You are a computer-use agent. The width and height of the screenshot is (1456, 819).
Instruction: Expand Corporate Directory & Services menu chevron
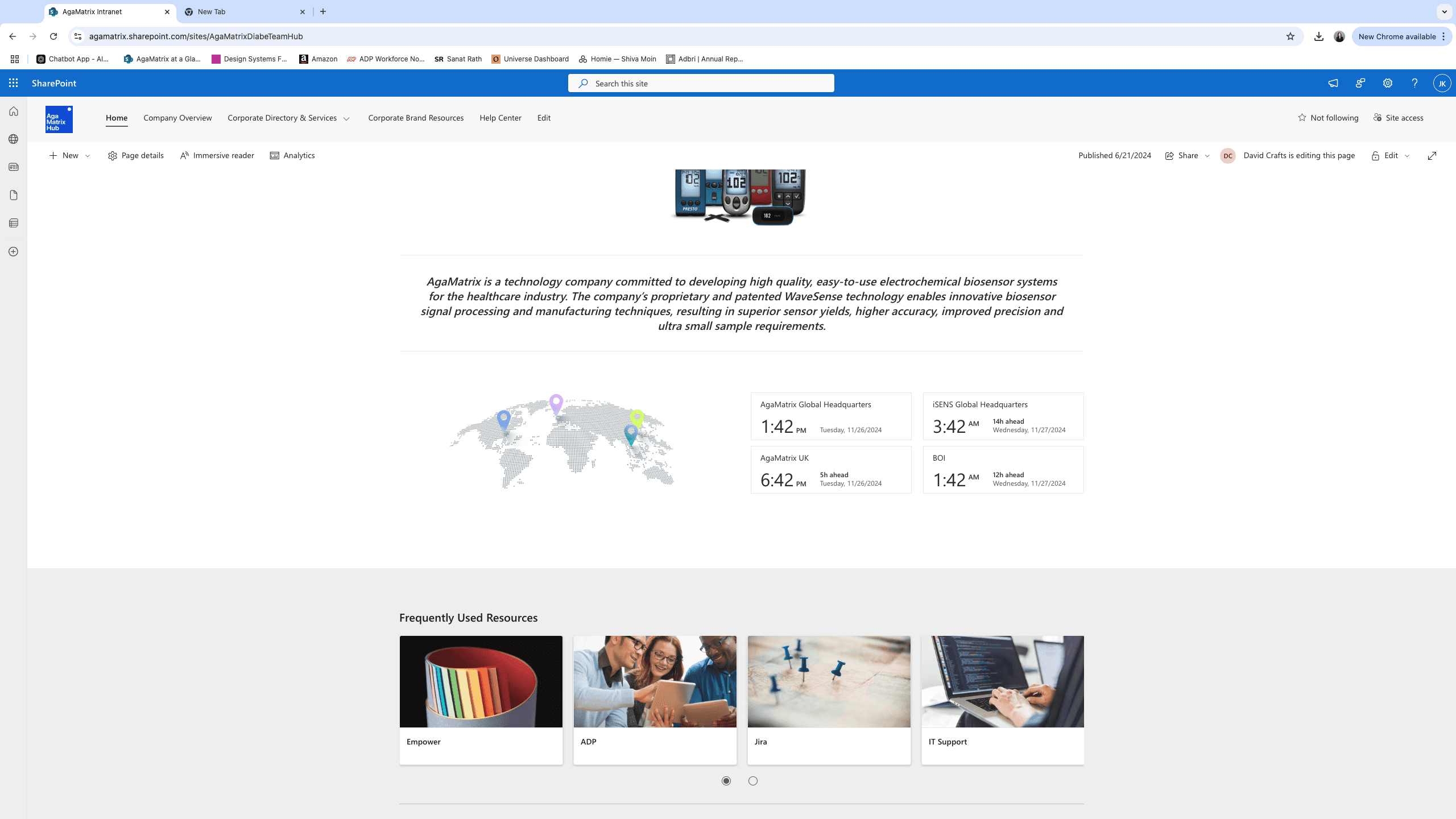pos(346,118)
